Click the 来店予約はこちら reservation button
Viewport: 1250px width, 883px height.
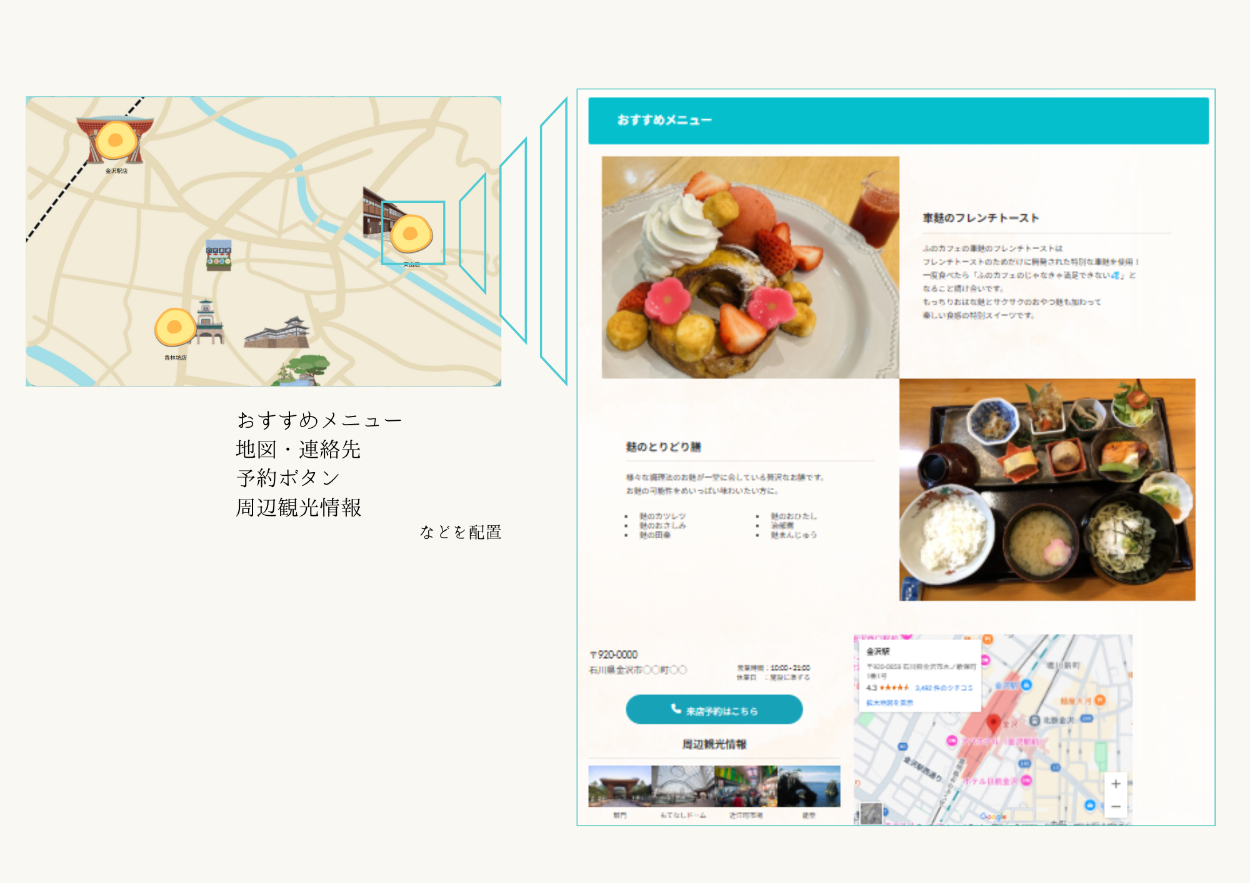click(714, 710)
